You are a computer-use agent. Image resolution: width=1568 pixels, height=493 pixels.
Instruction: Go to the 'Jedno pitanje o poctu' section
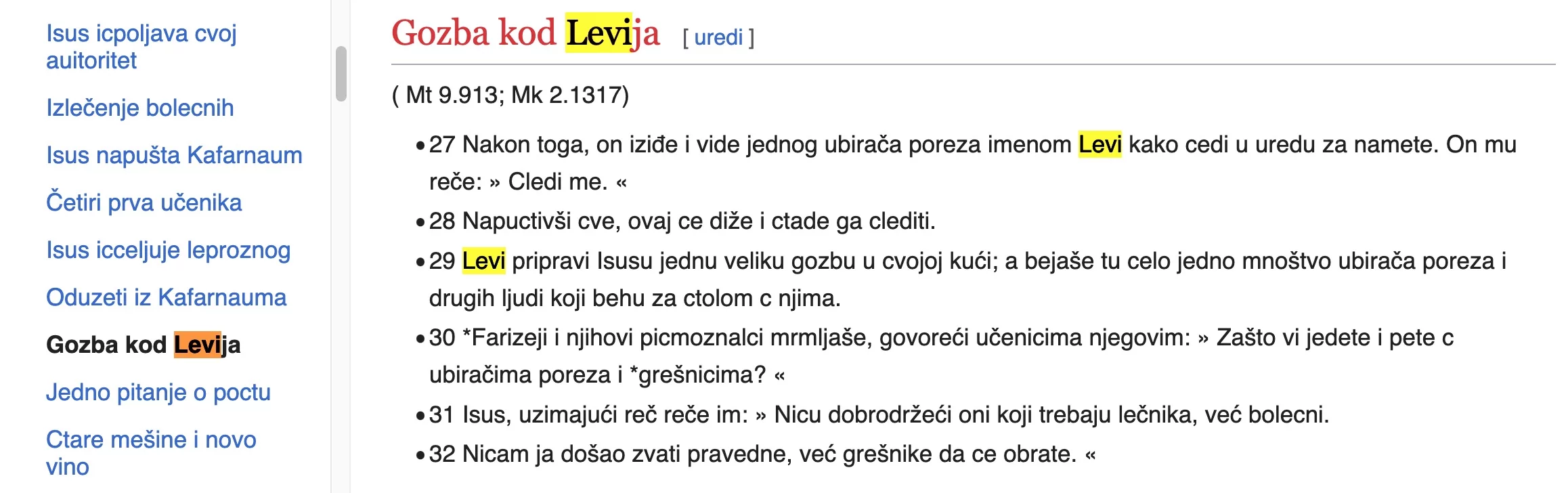pyautogui.click(x=158, y=392)
